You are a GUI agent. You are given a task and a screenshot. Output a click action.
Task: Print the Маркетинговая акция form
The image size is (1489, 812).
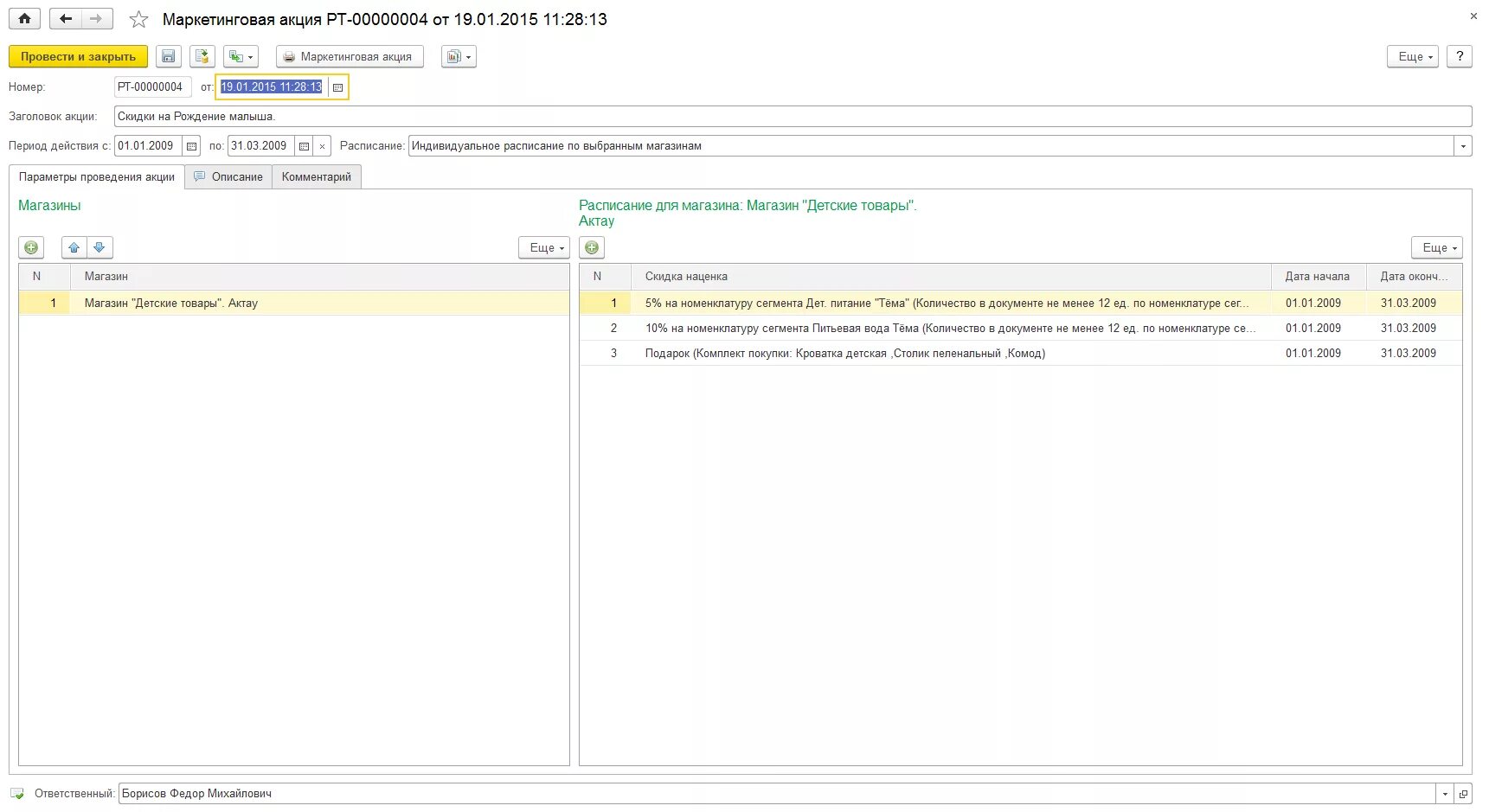[x=350, y=56]
